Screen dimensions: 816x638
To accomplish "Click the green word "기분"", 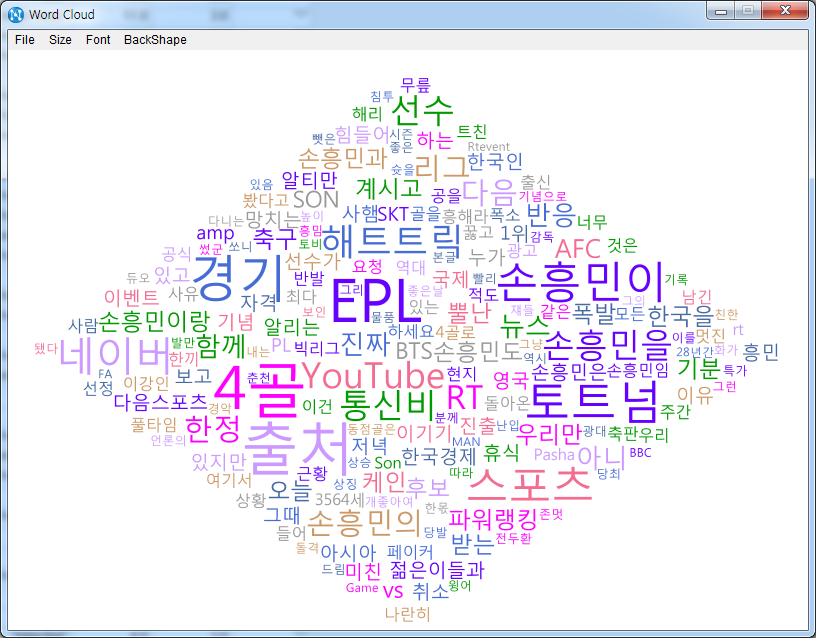I will click(698, 368).
